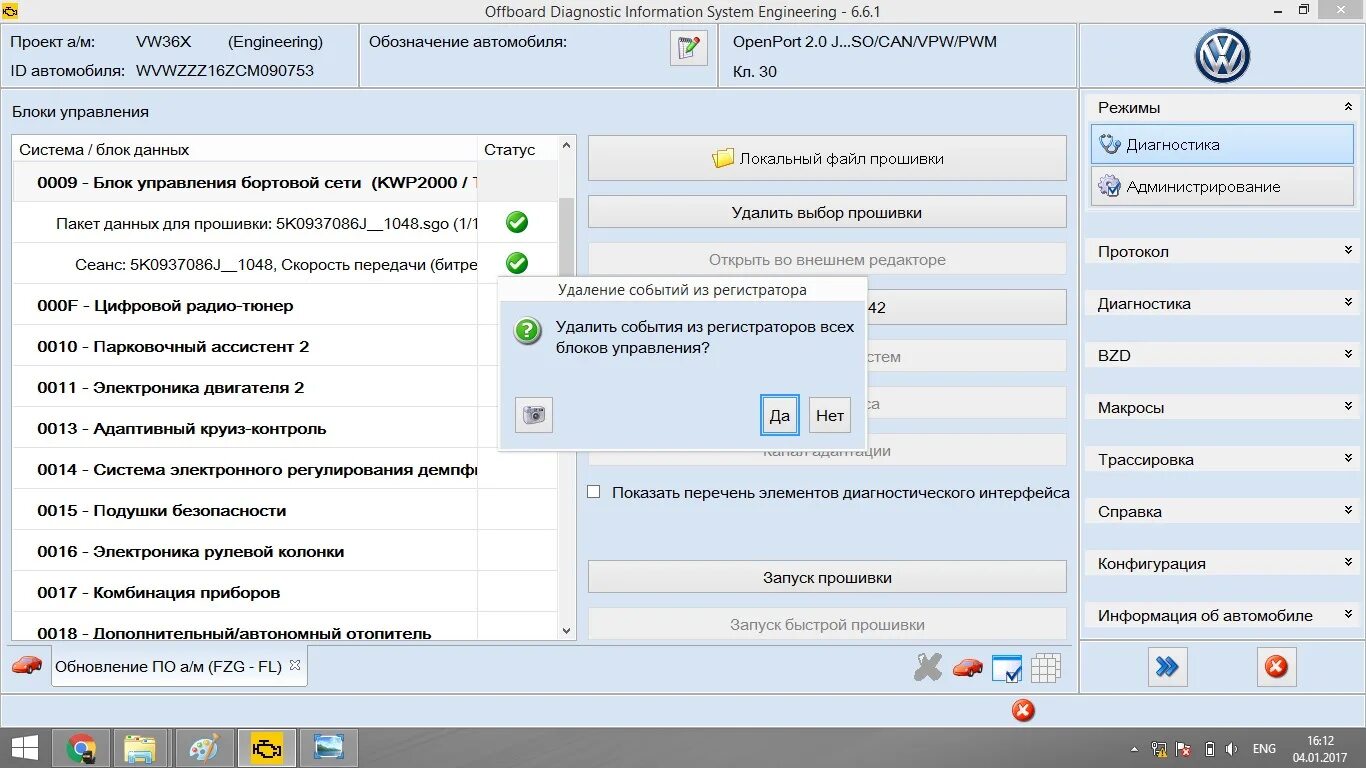Viewport: 1366px width, 768px height.
Task: Click scroll-down arrow of control units list
Action: [x=567, y=631]
